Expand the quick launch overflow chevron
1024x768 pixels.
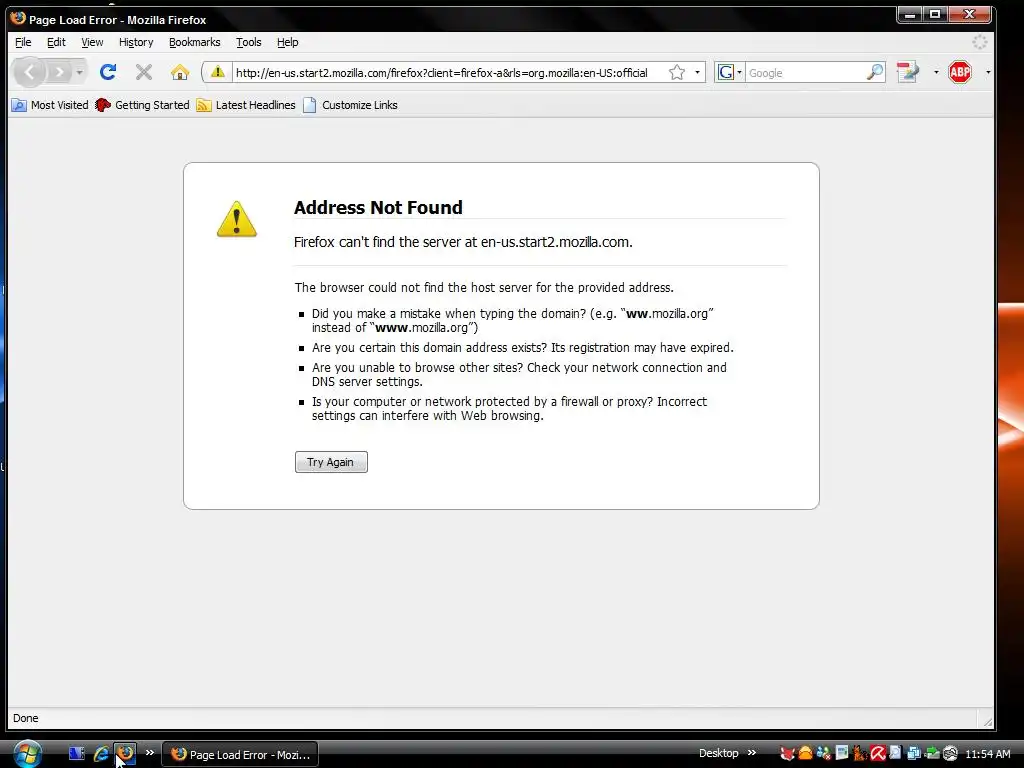[150, 752]
